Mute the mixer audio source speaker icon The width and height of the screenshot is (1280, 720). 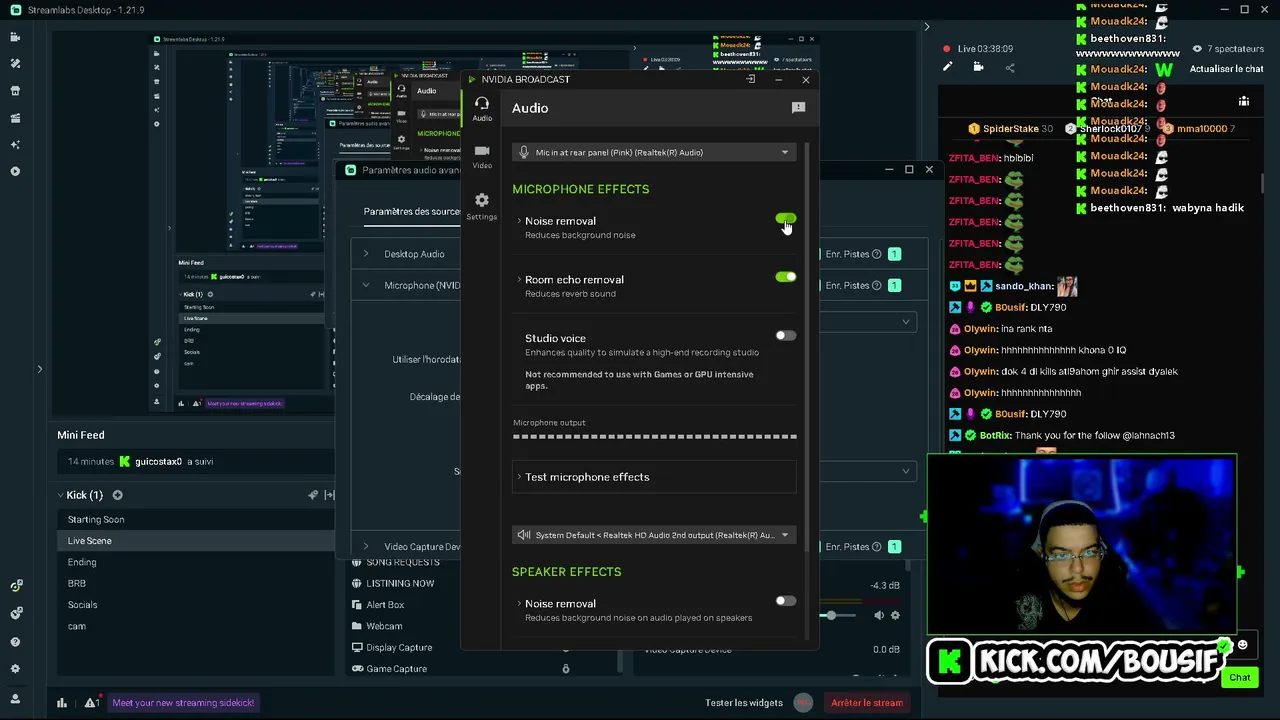pyautogui.click(x=879, y=616)
